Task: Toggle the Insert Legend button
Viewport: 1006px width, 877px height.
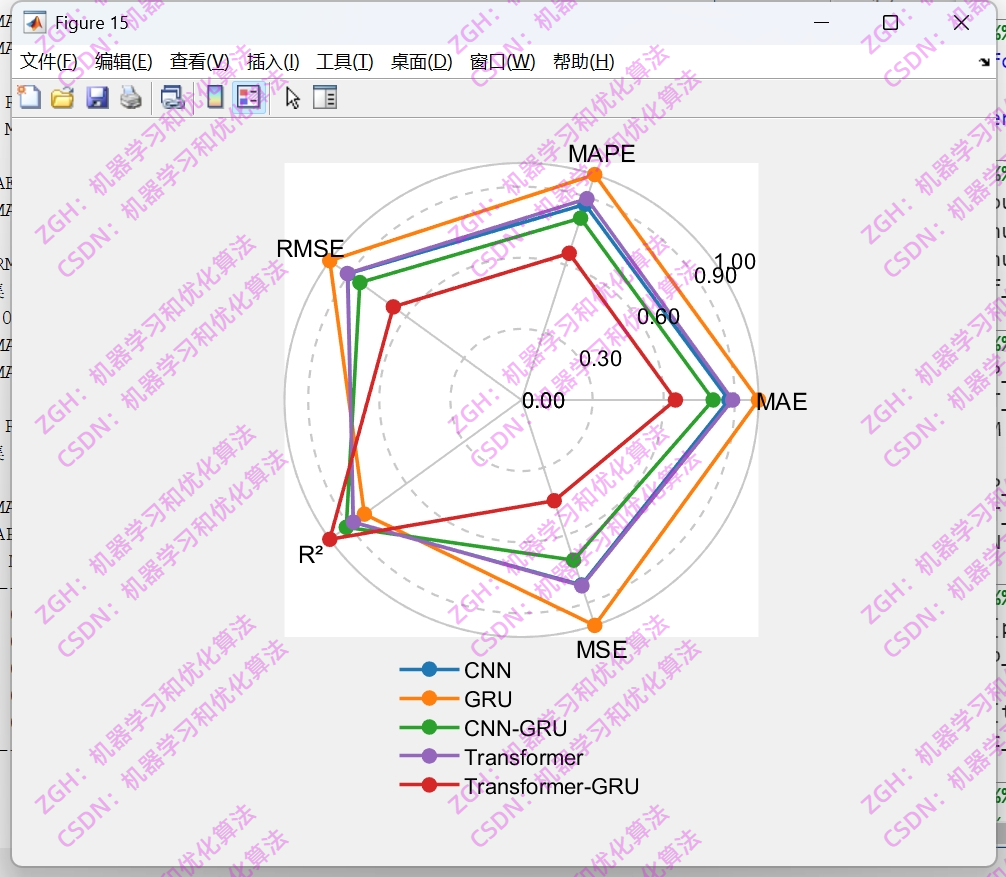Action: pyautogui.click(x=245, y=98)
